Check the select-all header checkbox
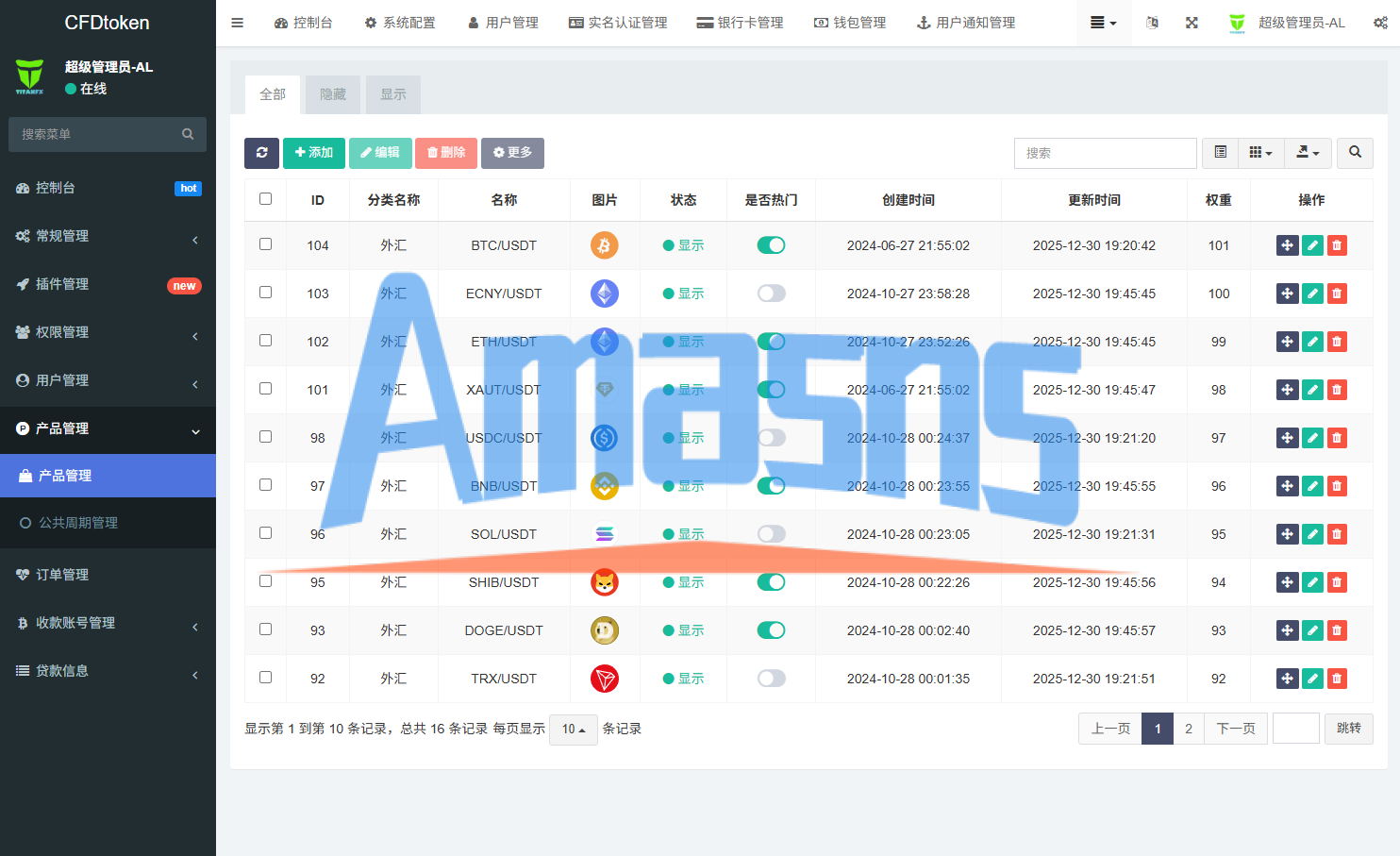 coord(265,199)
